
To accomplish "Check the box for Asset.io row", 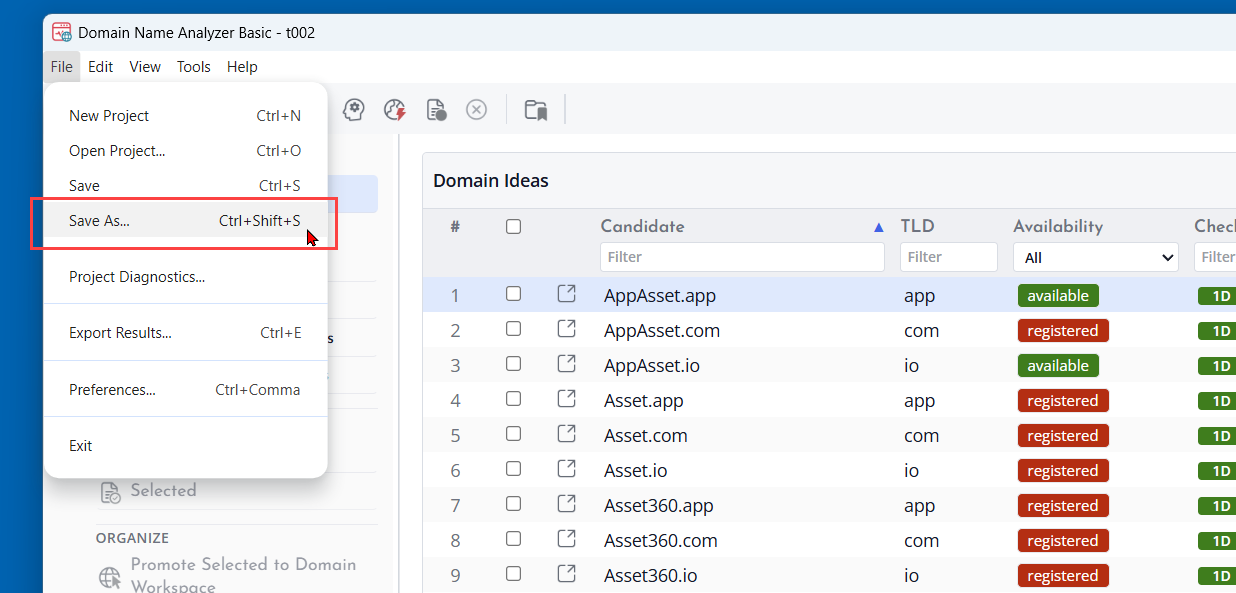I will 513,469.
